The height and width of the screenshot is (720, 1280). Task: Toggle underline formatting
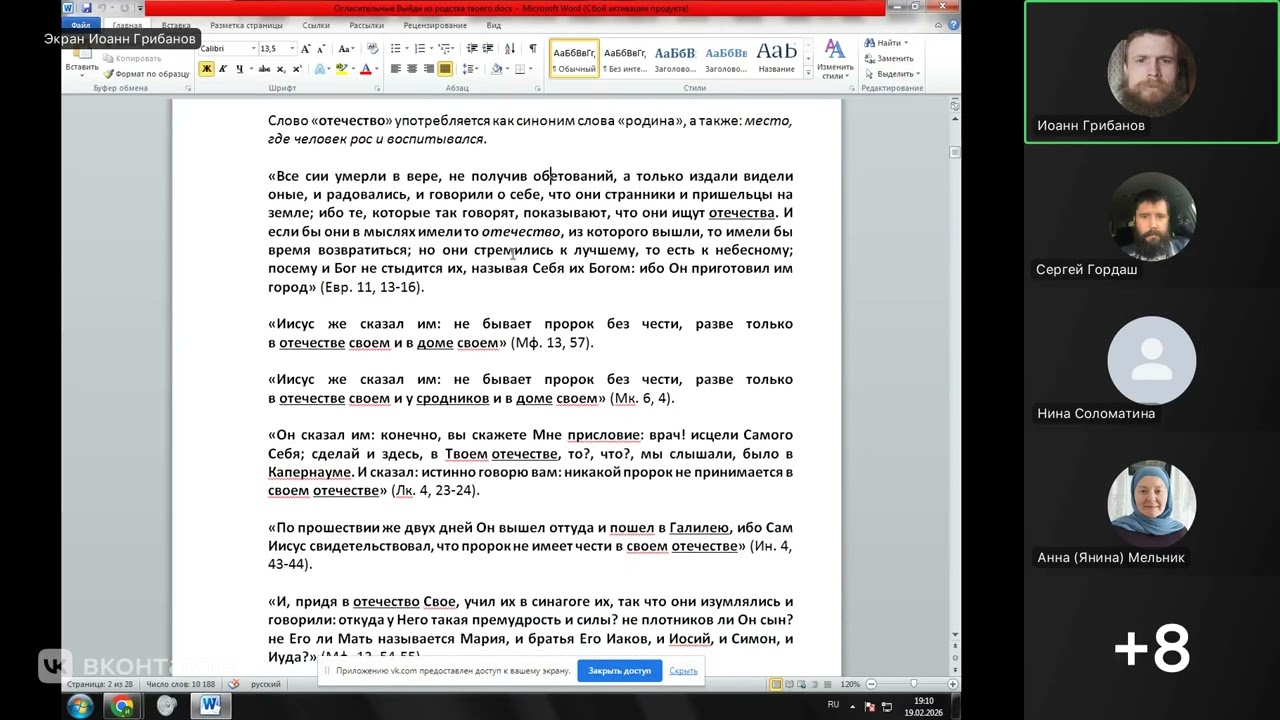[240, 69]
